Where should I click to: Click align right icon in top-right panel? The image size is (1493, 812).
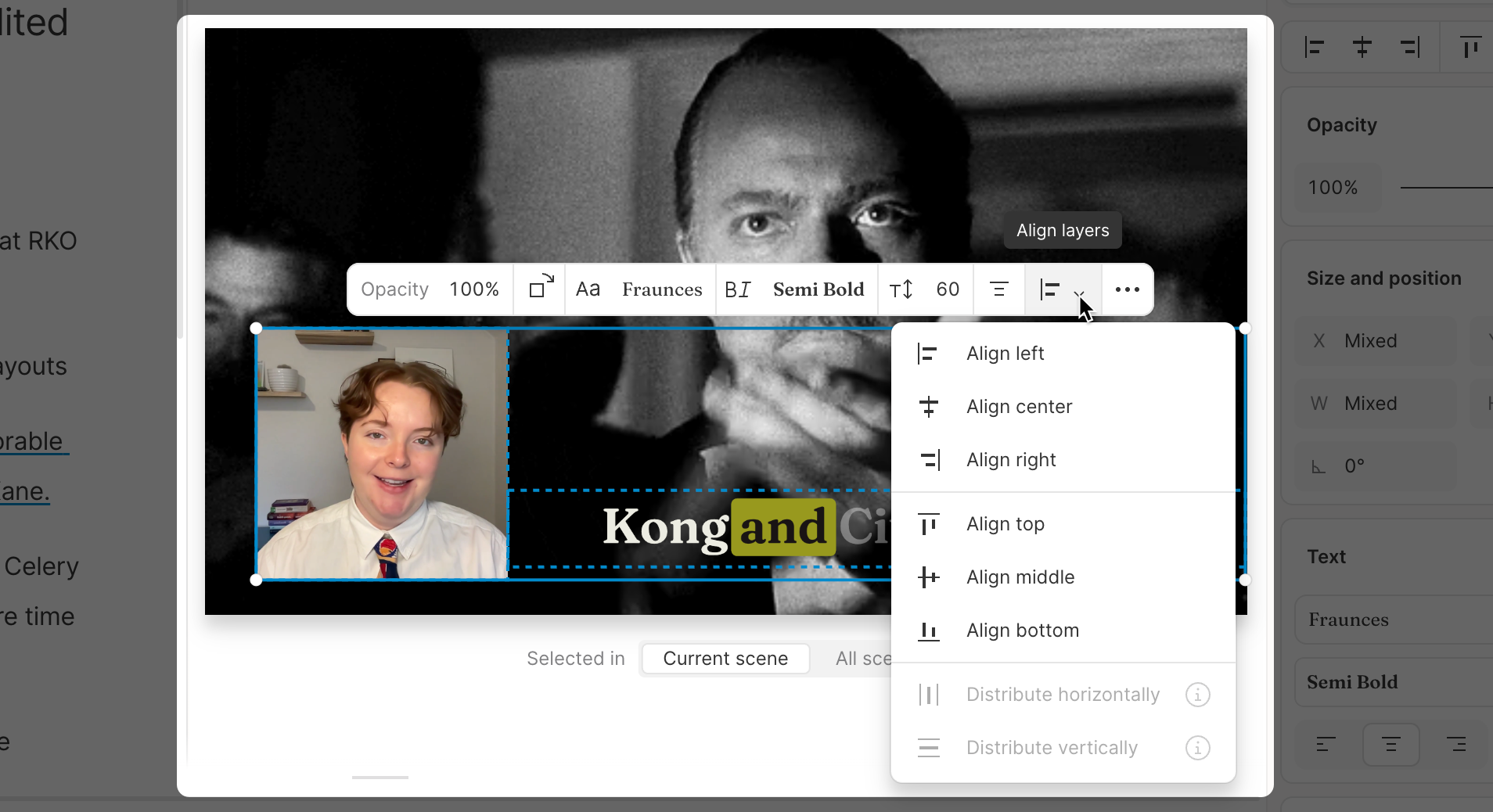(1410, 48)
